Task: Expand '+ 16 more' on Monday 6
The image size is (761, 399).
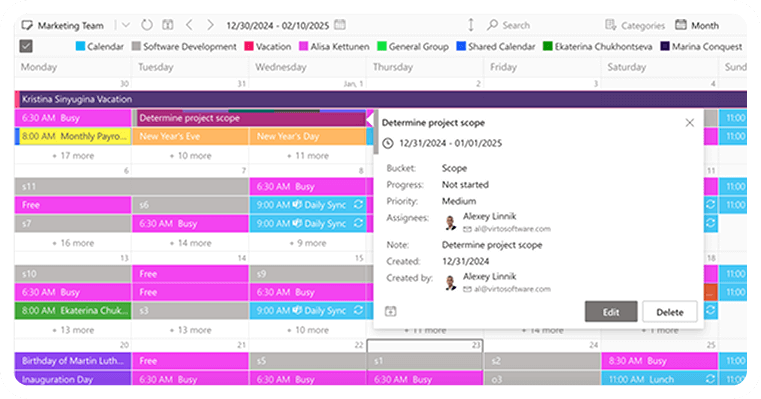Action: 73,243
